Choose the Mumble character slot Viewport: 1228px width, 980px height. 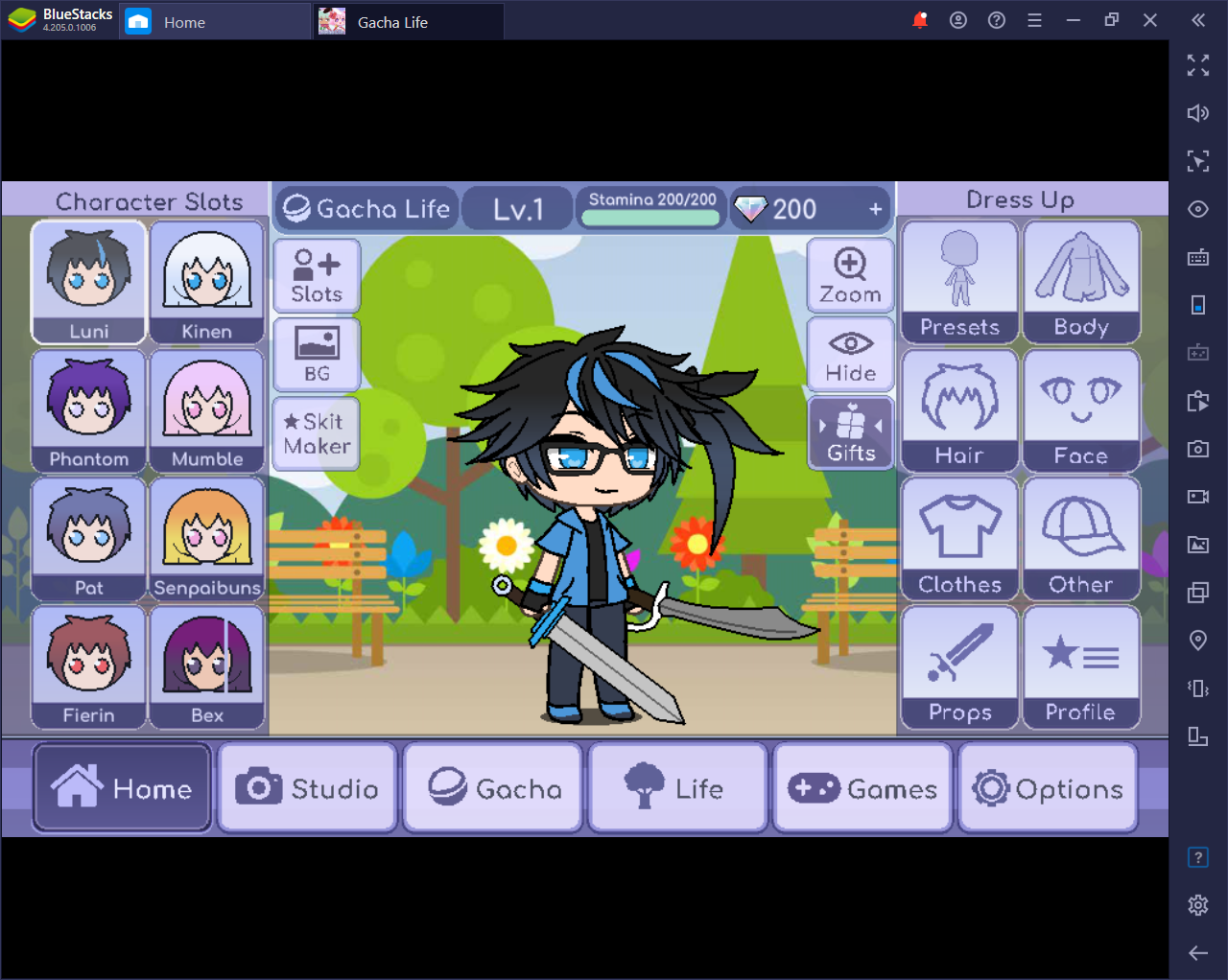(207, 411)
